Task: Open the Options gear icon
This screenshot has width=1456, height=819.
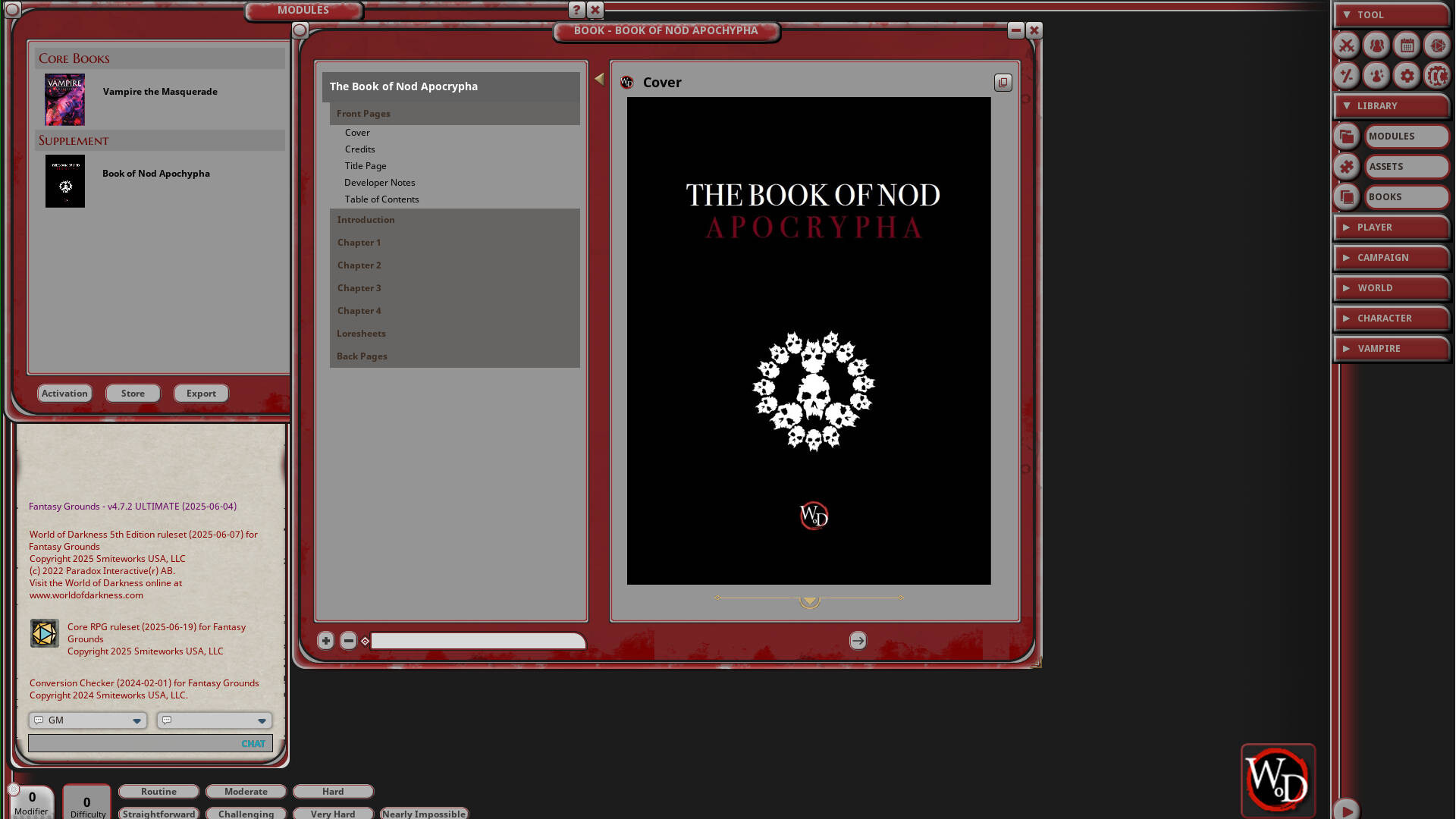Action: 1407,76
